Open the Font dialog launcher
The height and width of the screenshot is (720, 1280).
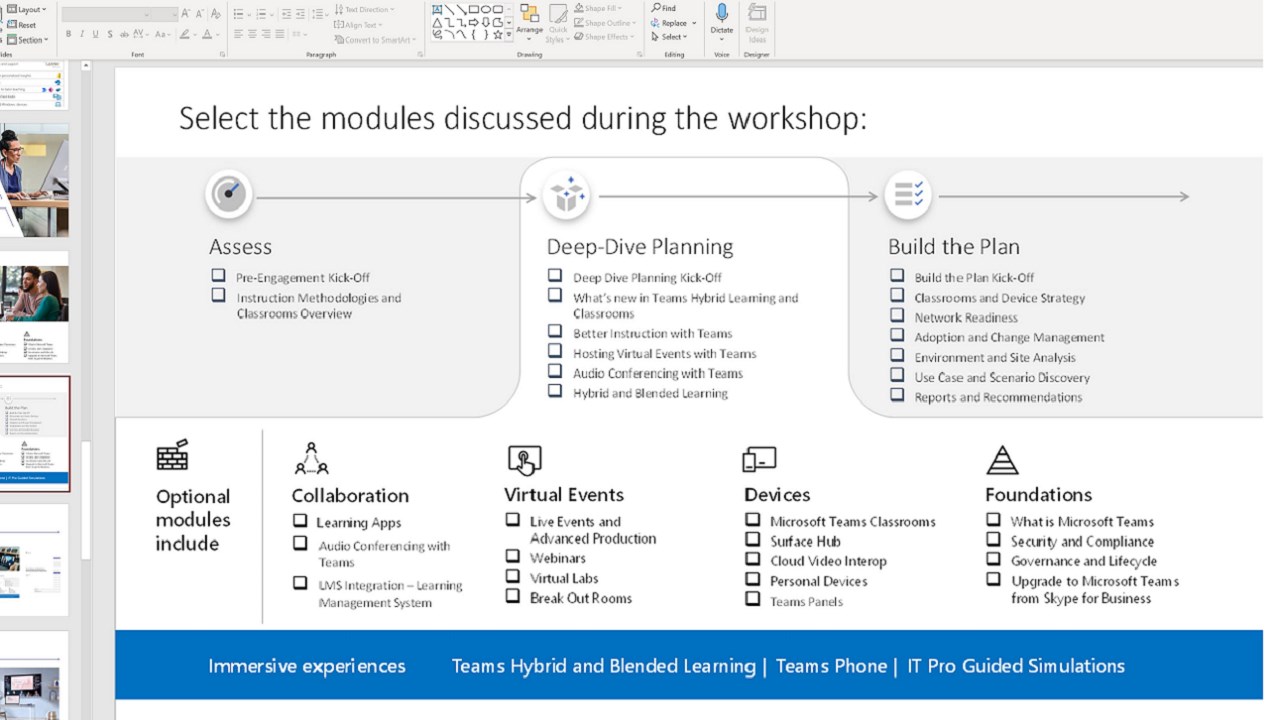[x=222, y=54]
